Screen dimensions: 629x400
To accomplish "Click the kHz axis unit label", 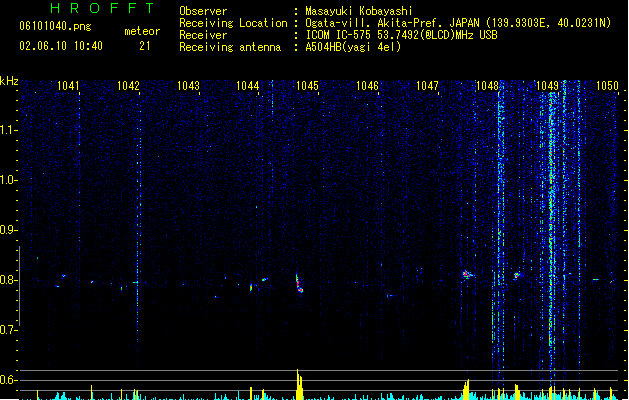I will point(9,81).
